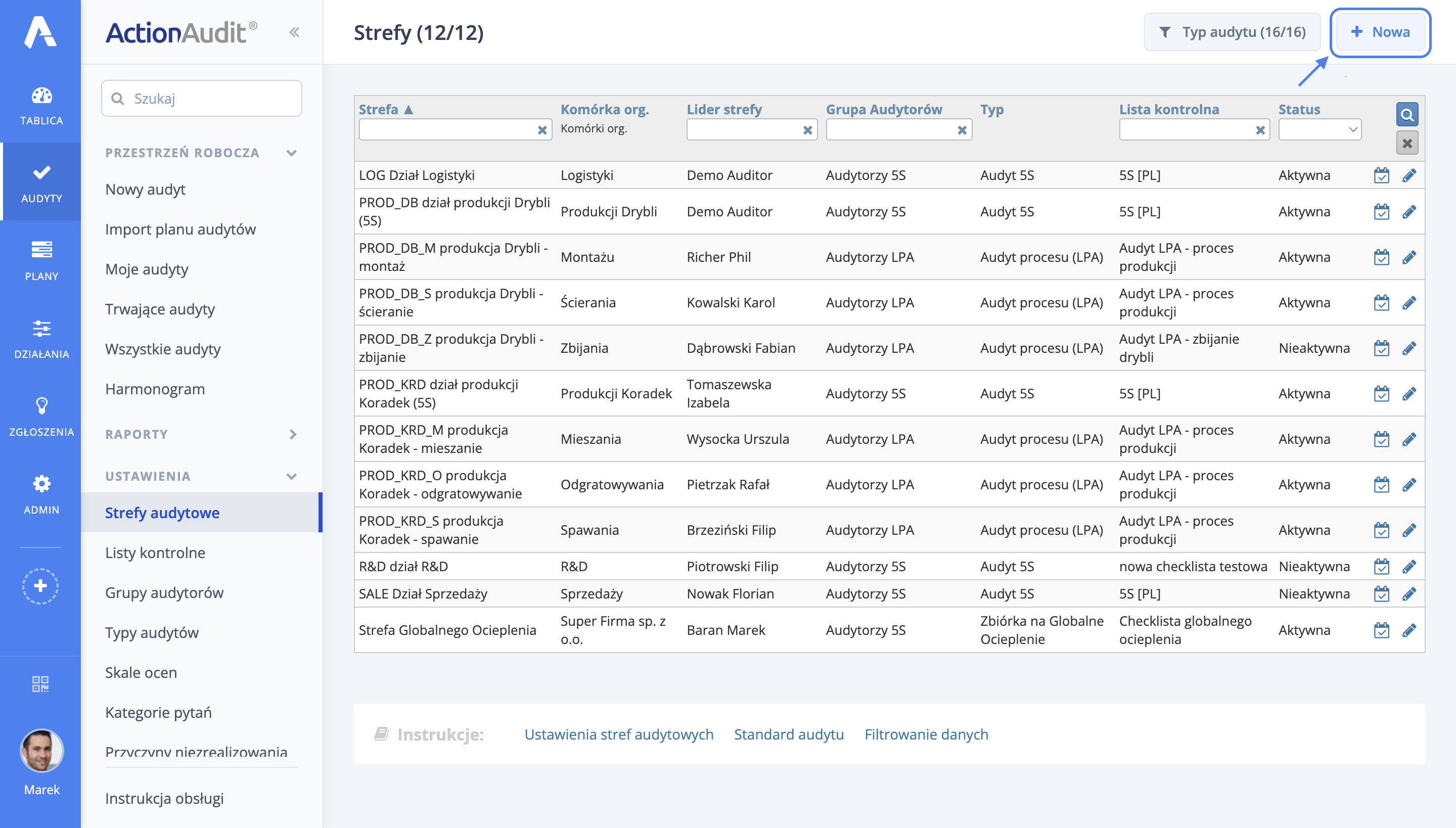Viewport: 1456px width, 828px height.
Task: Open the Status filter dropdown
Action: (1319, 129)
